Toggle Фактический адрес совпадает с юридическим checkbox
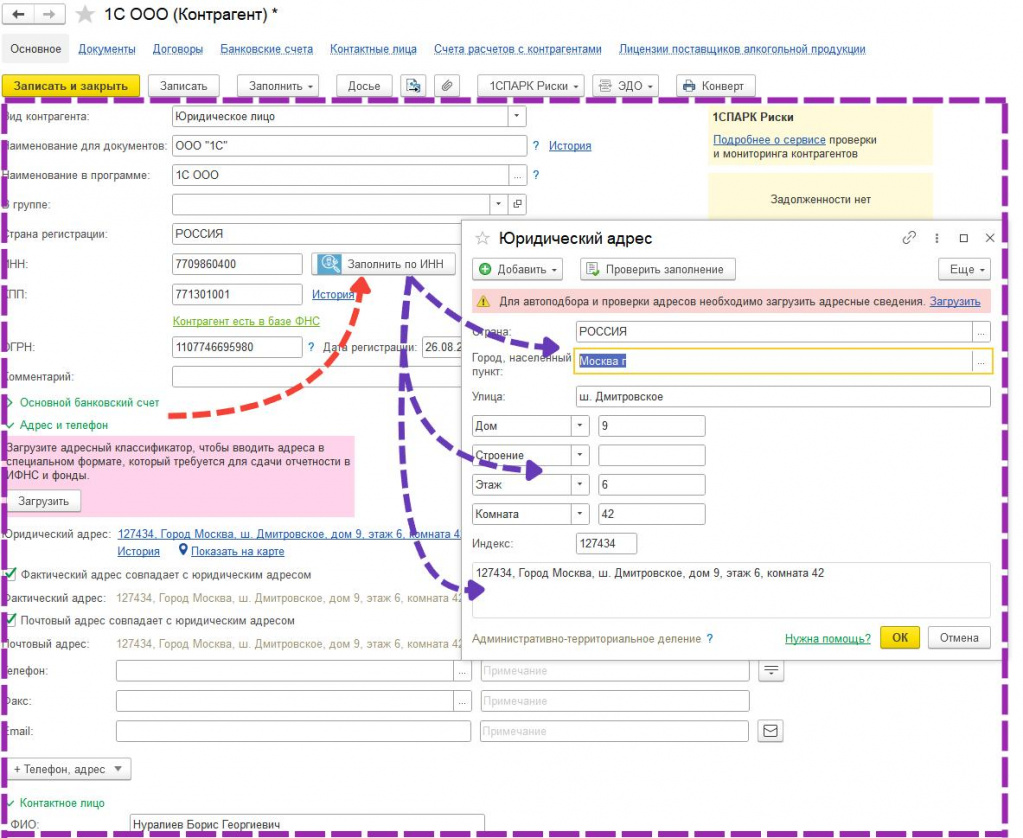The height and width of the screenshot is (838, 1023). click(10, 574)
